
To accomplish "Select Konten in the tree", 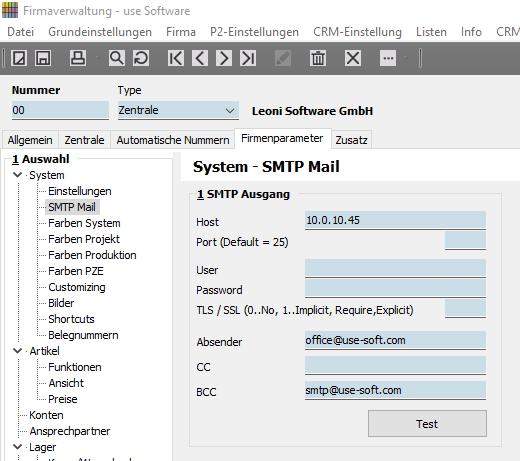I will 46,415.
